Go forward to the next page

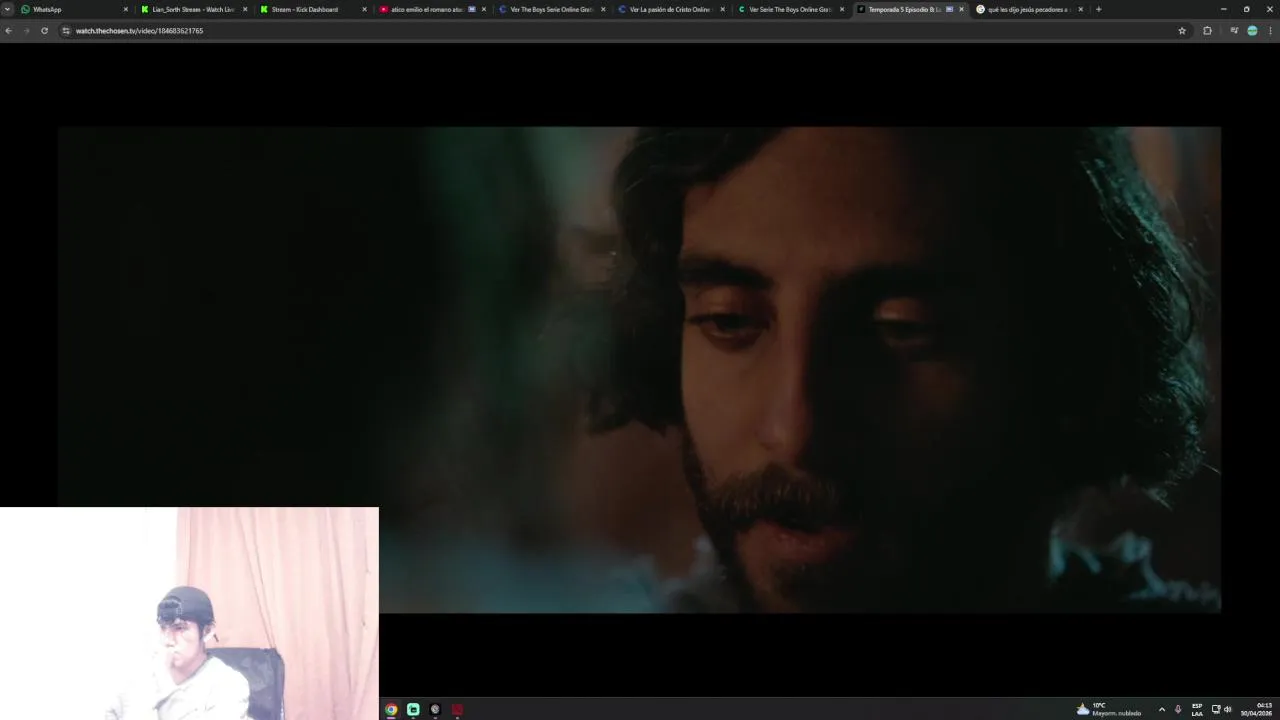[26, 31]
